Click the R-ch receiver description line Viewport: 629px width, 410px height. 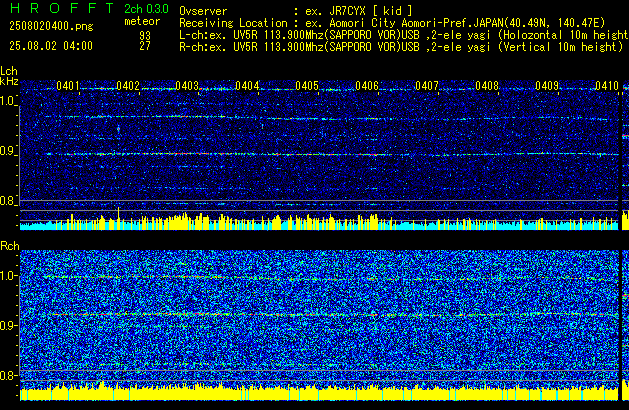(x=401, y=47)
